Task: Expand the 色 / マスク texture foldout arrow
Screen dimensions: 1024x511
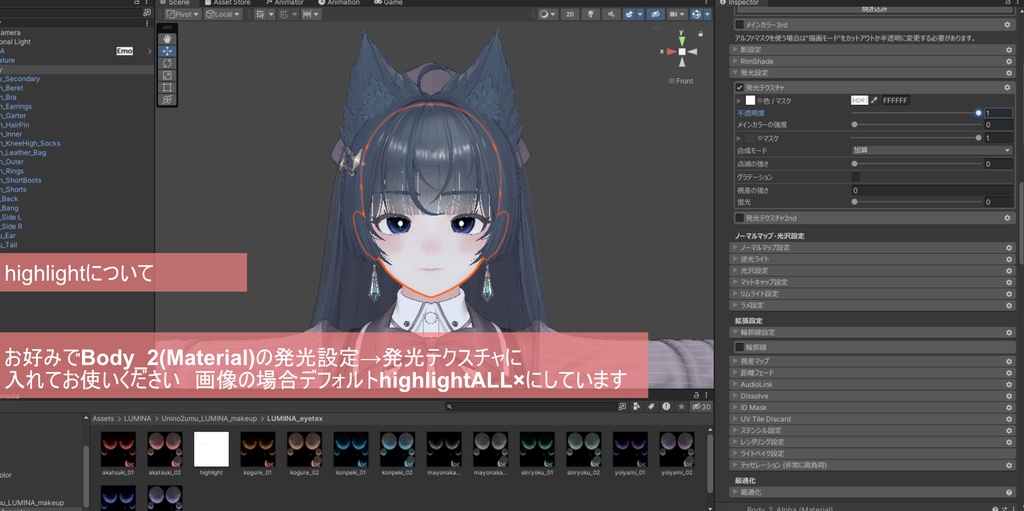Action: 739,101
